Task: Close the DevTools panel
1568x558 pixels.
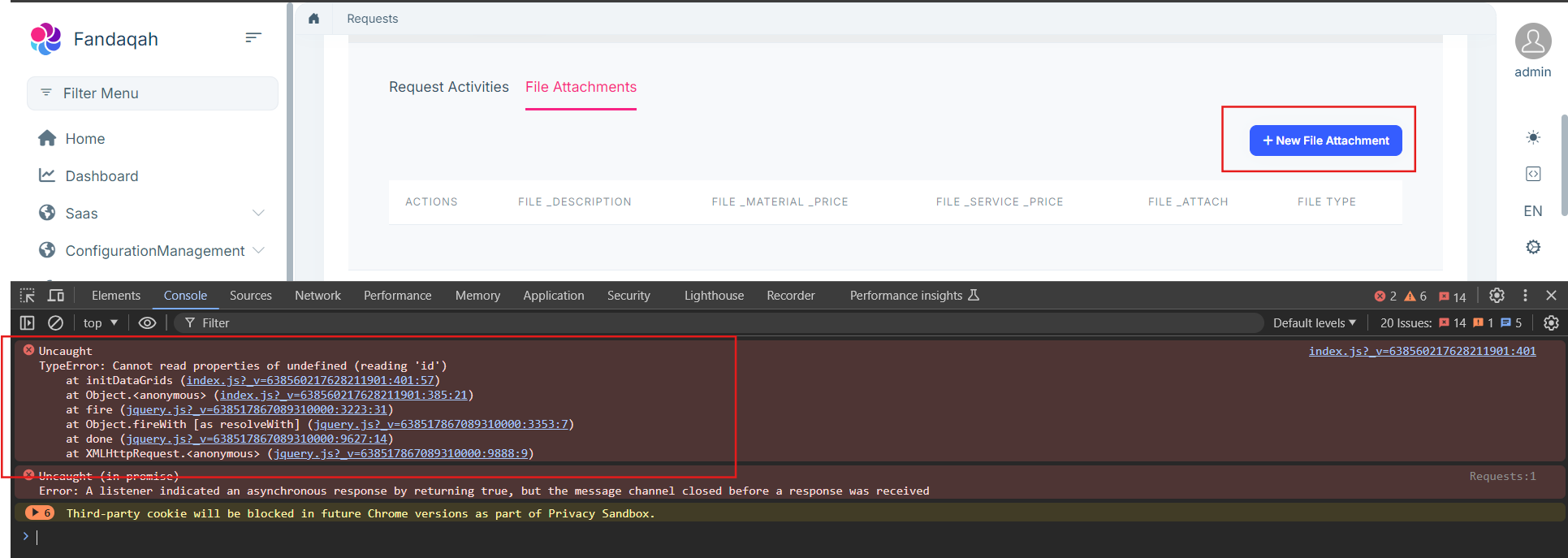Action: [1551, 296]
